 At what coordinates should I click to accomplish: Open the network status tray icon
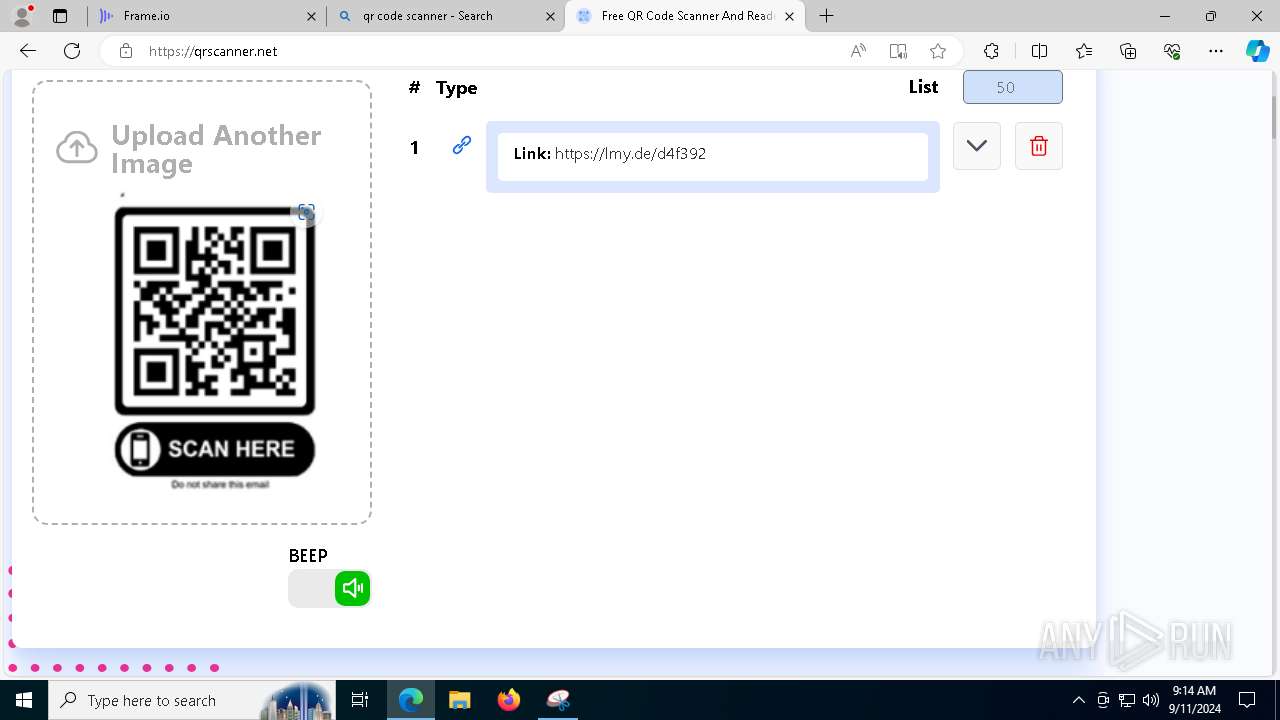pyautogui.click(x=1127, y=700)
